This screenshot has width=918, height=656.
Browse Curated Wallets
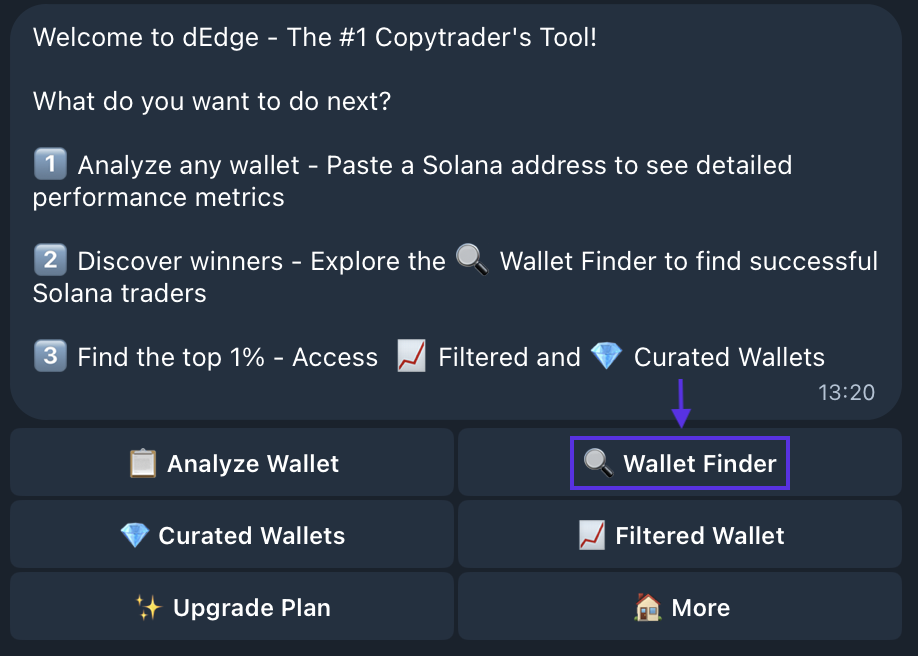(x=232, y=536)
